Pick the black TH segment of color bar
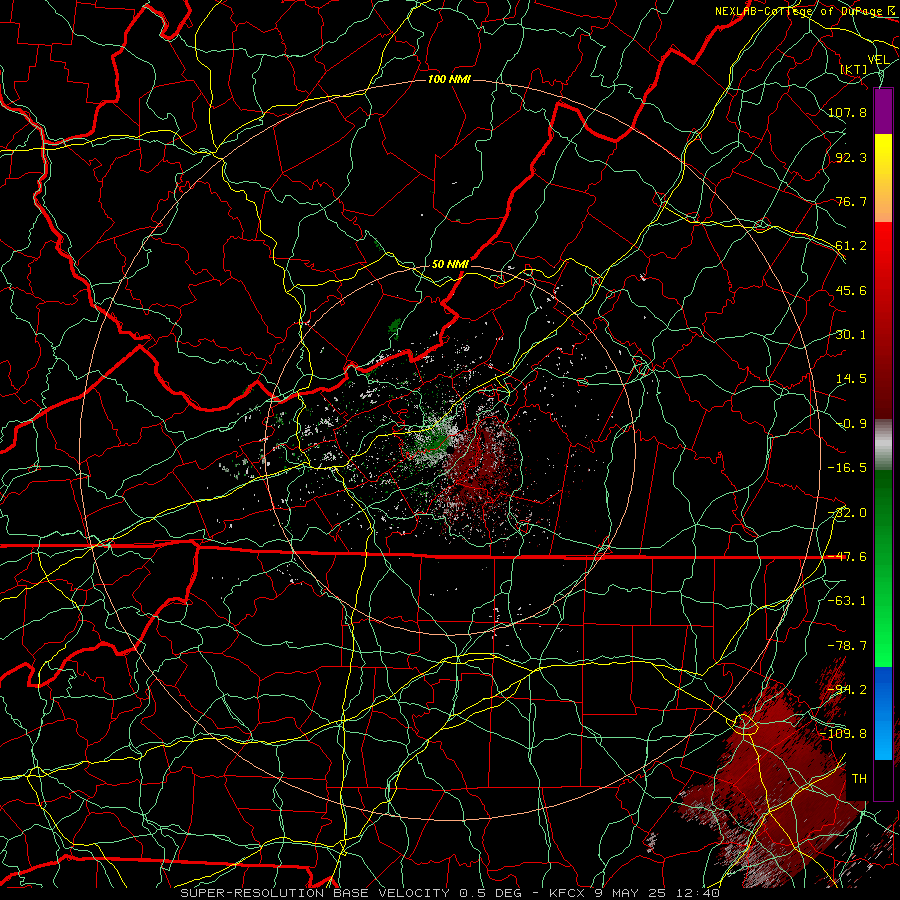This screenshot has width=900, height=900. pos(883,779)
